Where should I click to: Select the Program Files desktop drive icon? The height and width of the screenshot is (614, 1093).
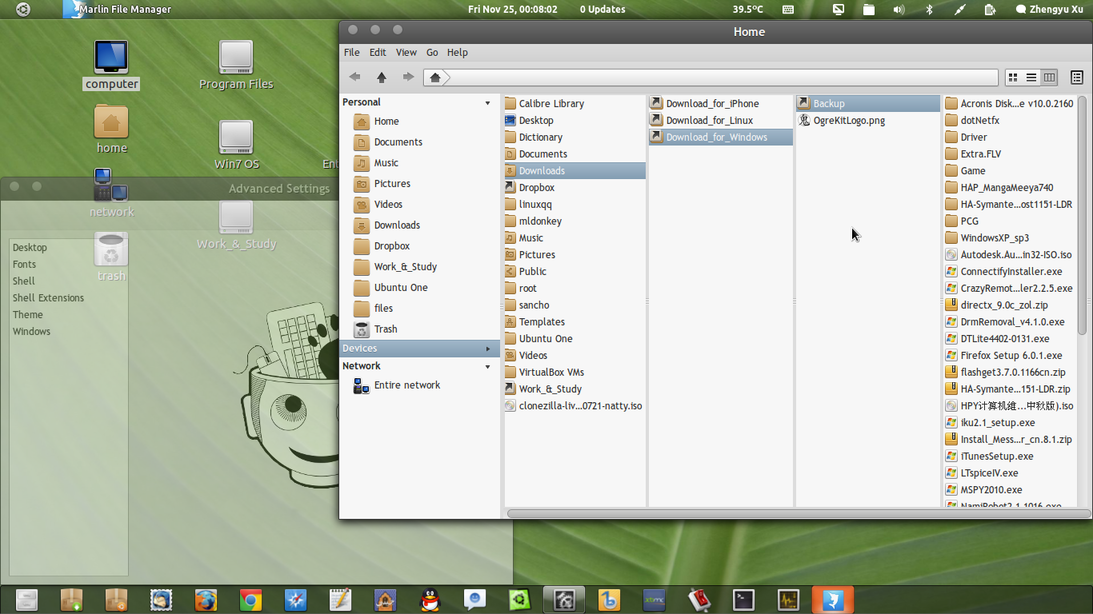coord(236,66)
